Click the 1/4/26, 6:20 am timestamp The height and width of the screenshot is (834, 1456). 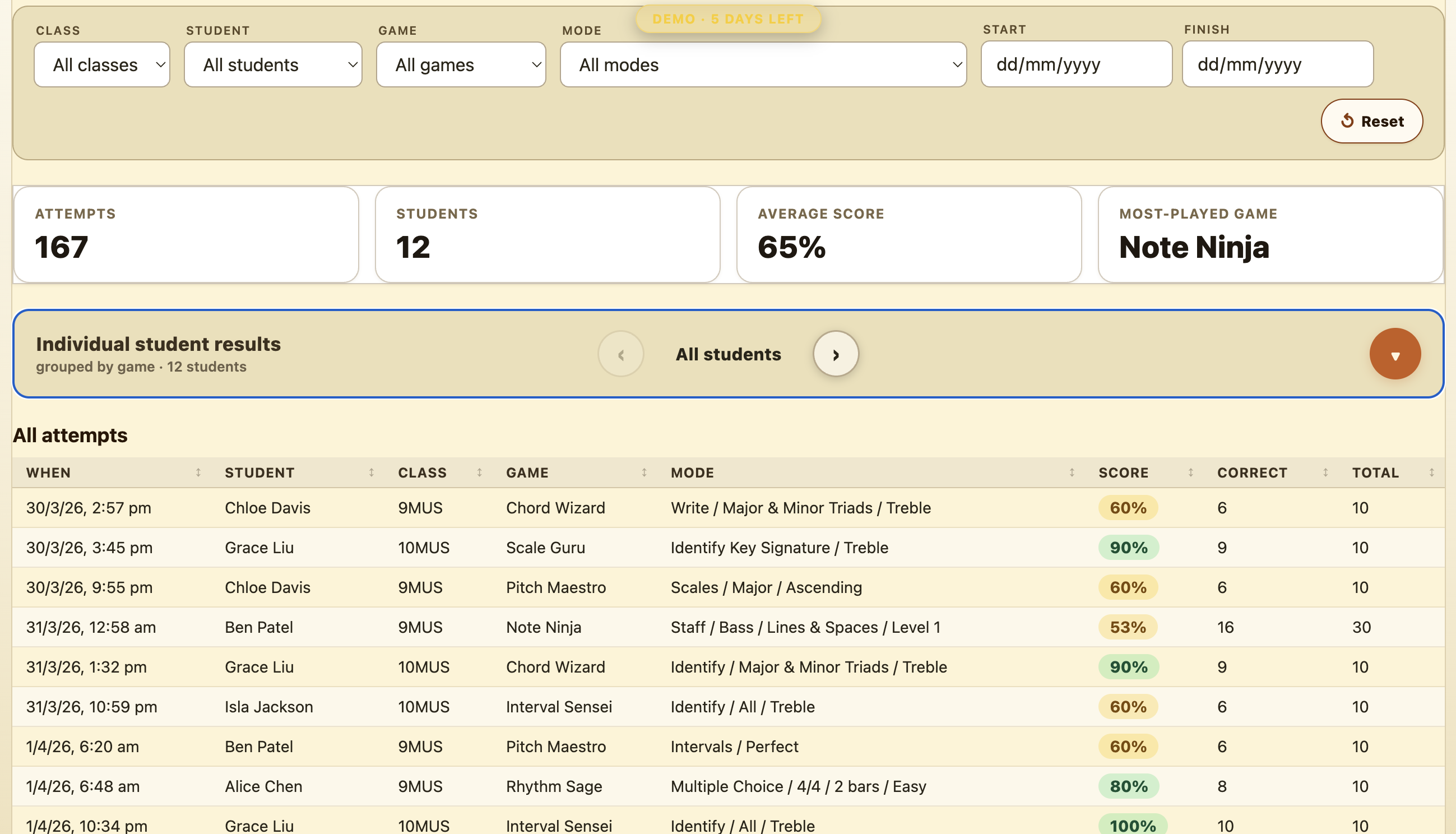tap(82, 747)
